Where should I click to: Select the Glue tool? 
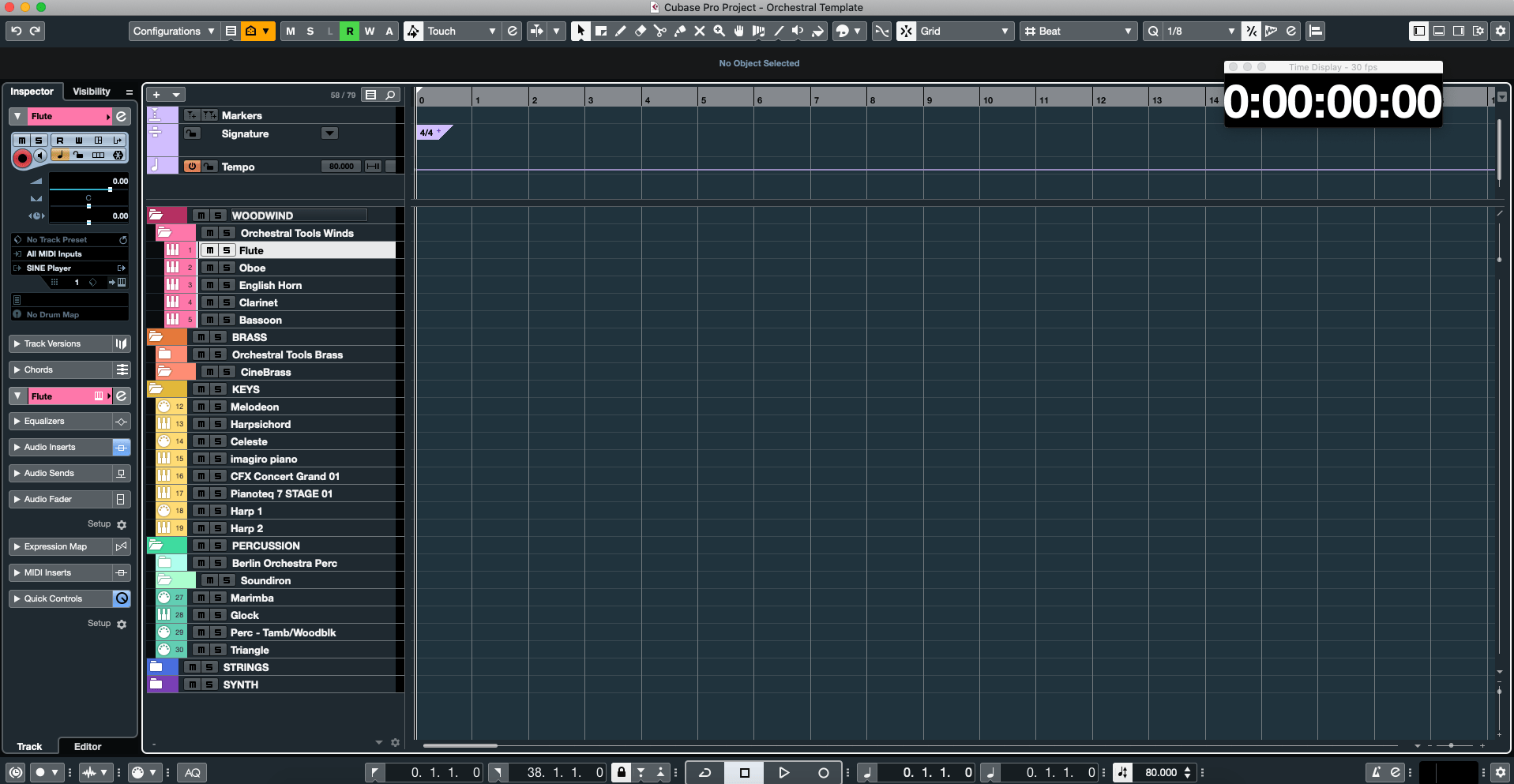tap(680, 32)
